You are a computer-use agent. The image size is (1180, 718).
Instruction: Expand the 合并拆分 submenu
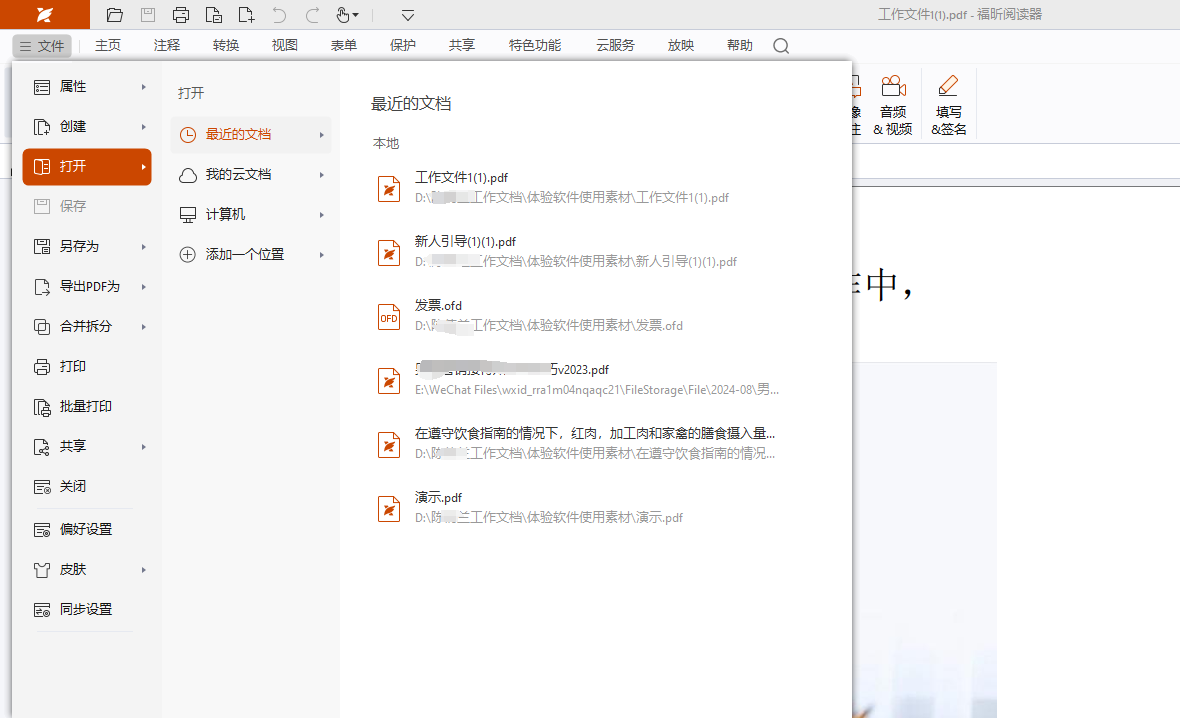(x=87, y=327)
